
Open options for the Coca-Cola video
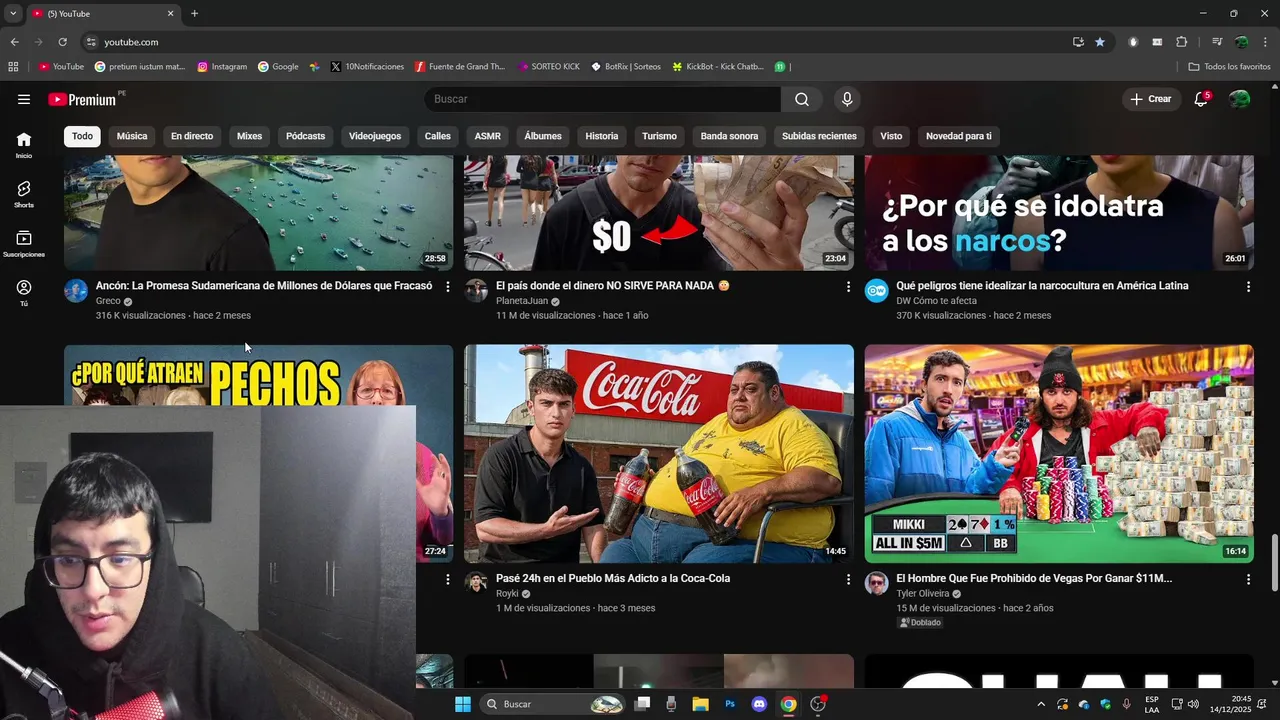pos(848,579)
